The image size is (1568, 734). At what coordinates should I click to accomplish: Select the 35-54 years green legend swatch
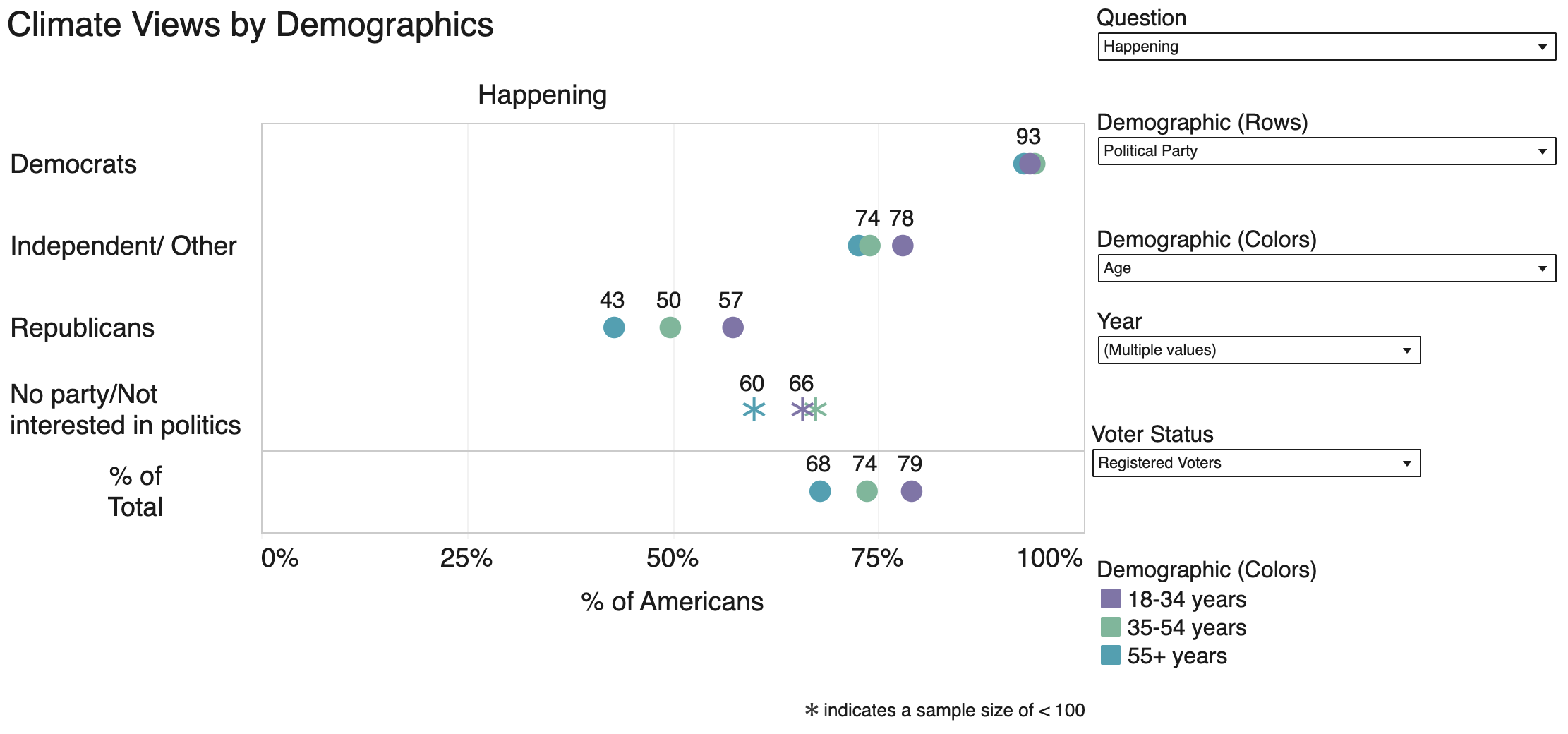1111,627
